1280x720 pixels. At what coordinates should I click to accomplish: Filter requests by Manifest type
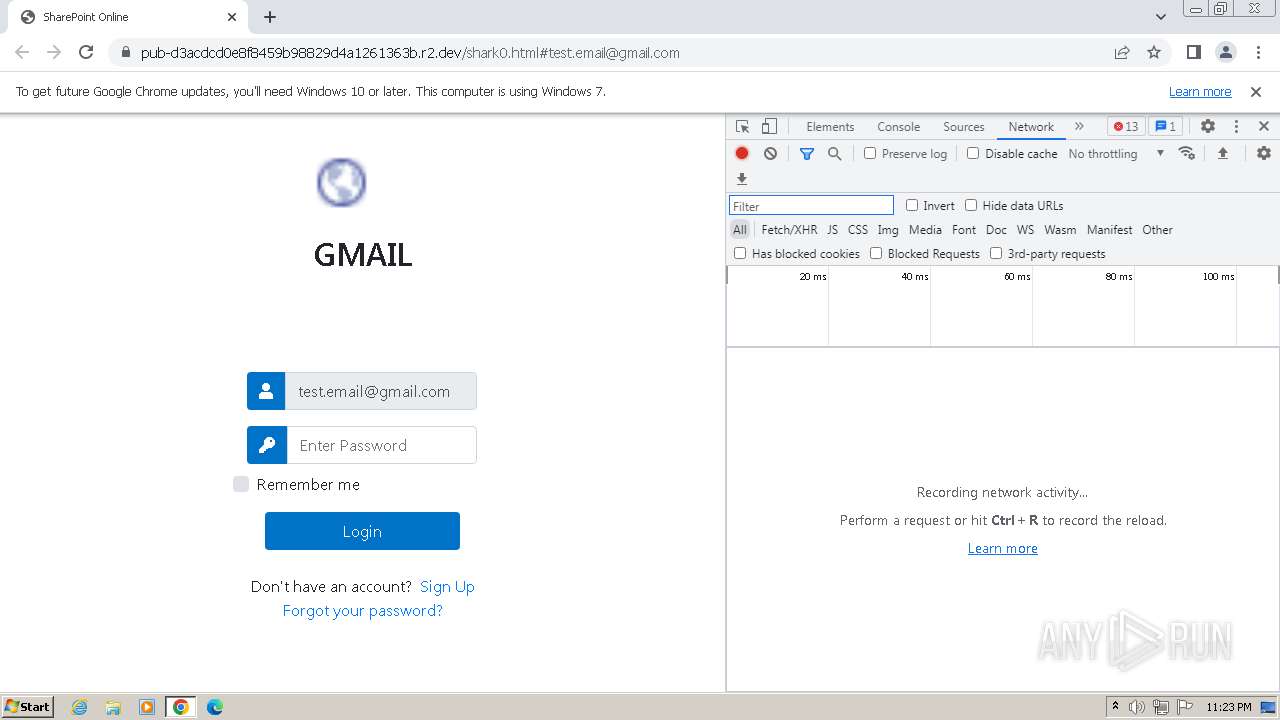pyautogui.click(x=1110, y=230)
